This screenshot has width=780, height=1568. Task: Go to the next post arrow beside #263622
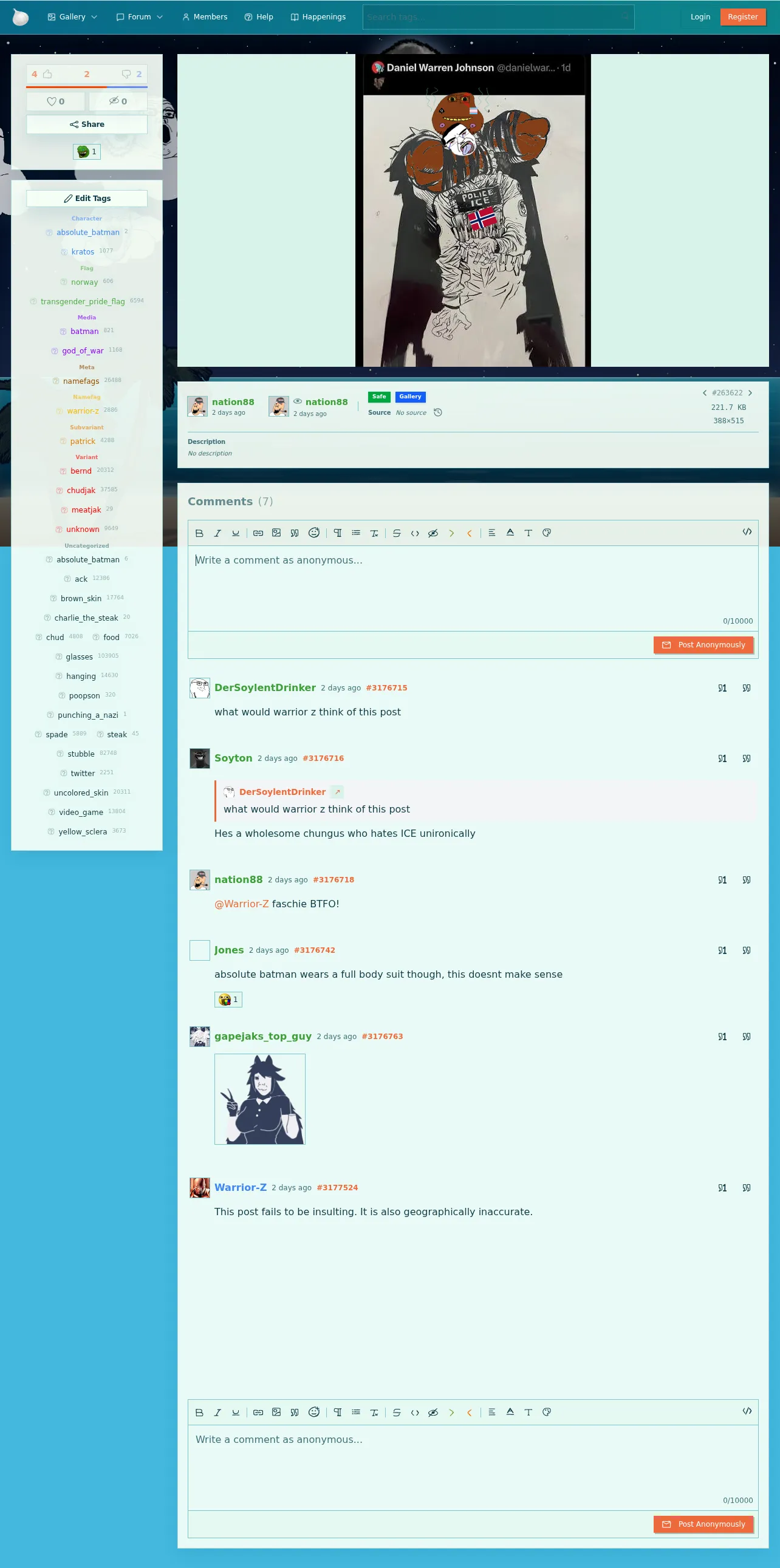click(x=750, y=394)
